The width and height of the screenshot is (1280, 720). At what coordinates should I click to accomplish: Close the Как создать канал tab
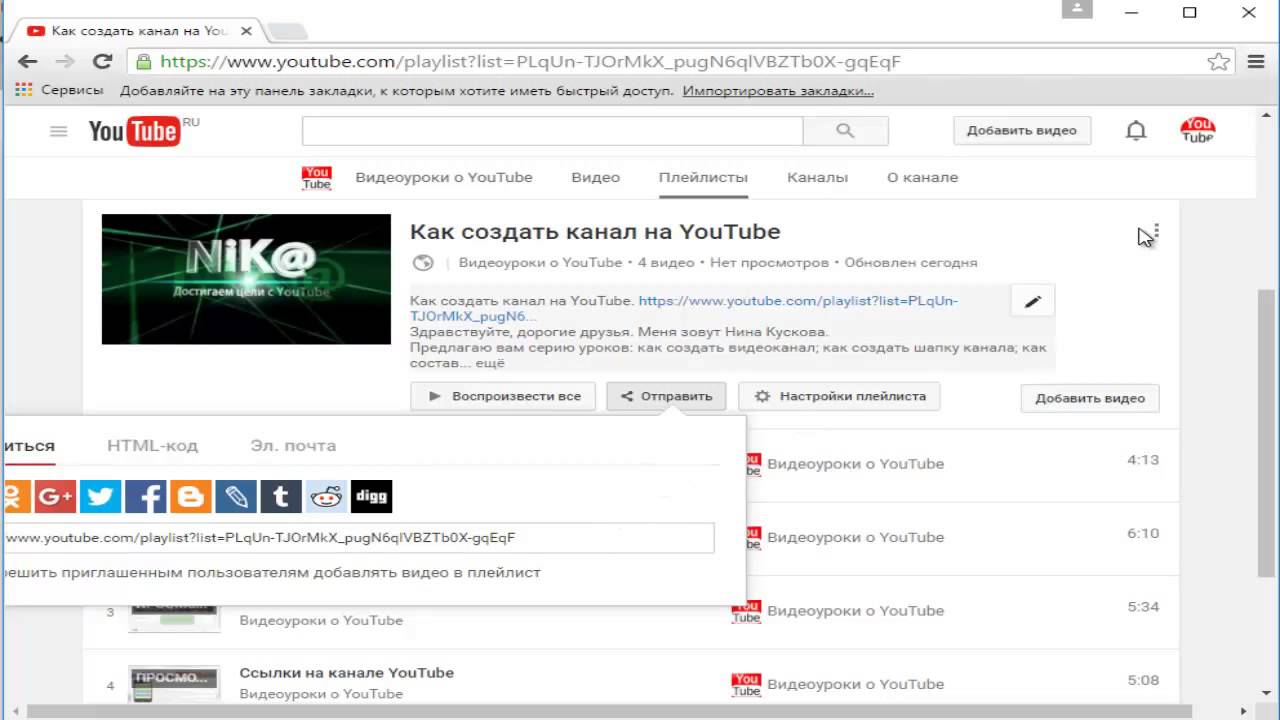[246, 31]
